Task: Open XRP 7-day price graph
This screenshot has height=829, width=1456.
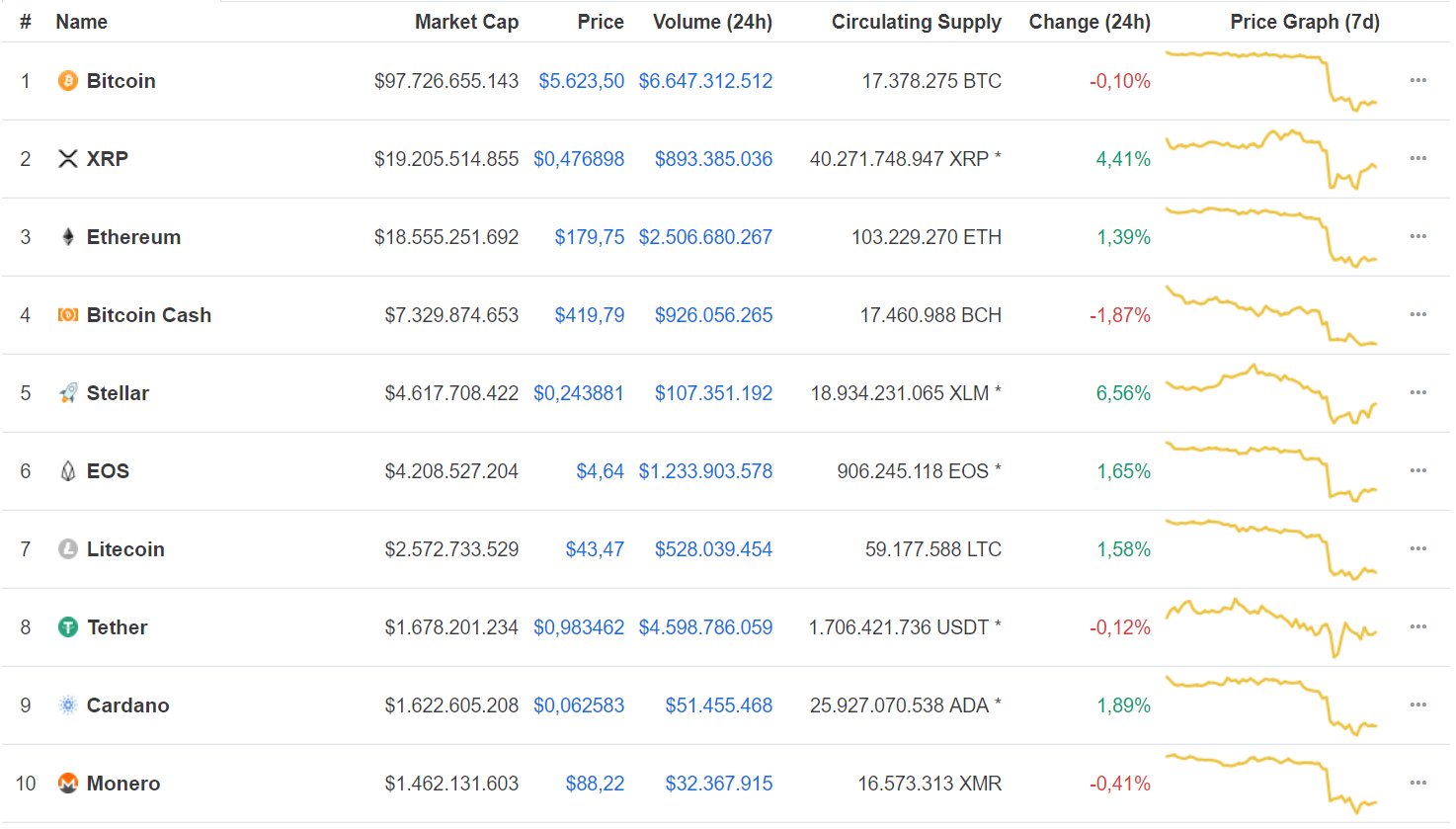Action: 1271,158
